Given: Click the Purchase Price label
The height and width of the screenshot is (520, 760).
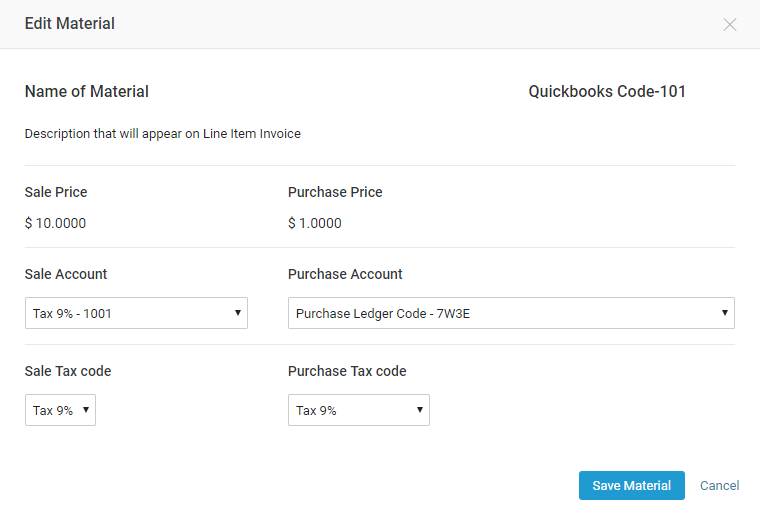Looking at the screenshot, I should (335, 192).
